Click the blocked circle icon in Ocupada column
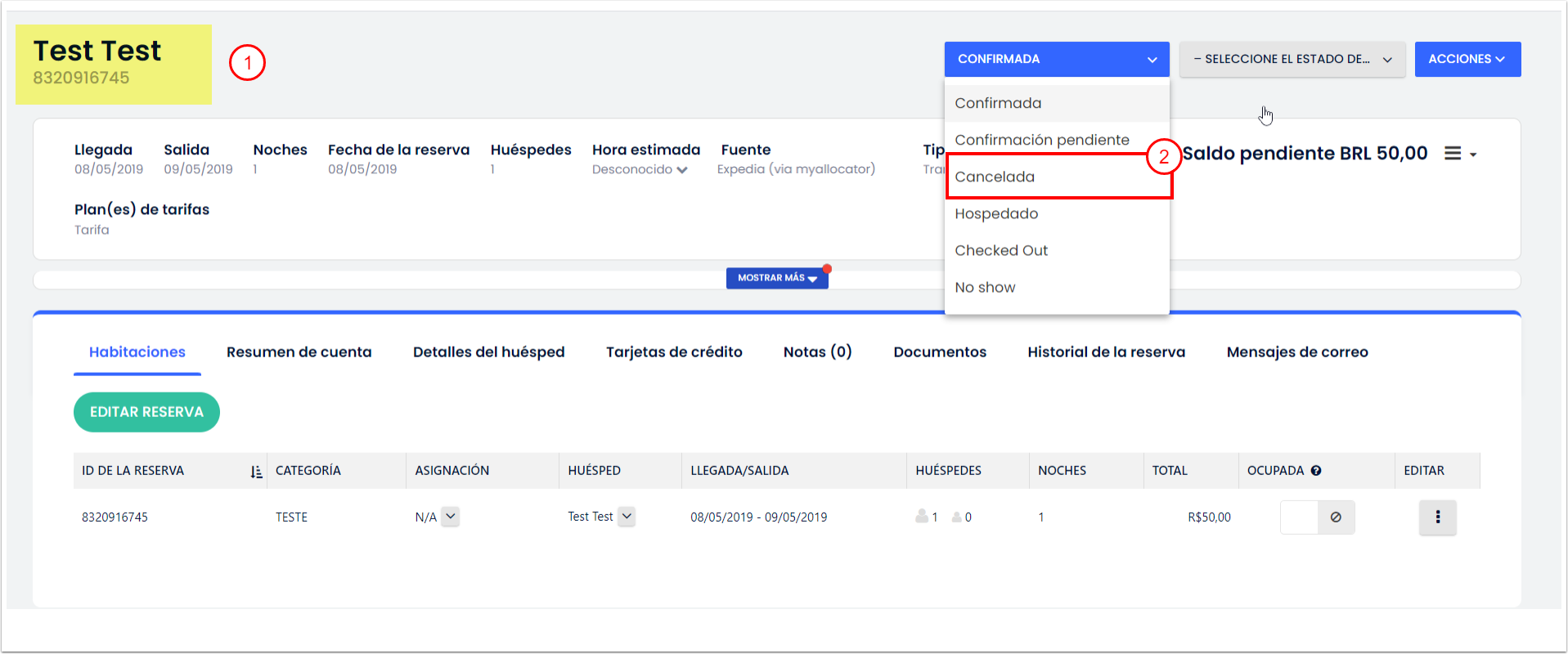The width and height of the screenshot is (1568, 654). [x=1336, y=517]
